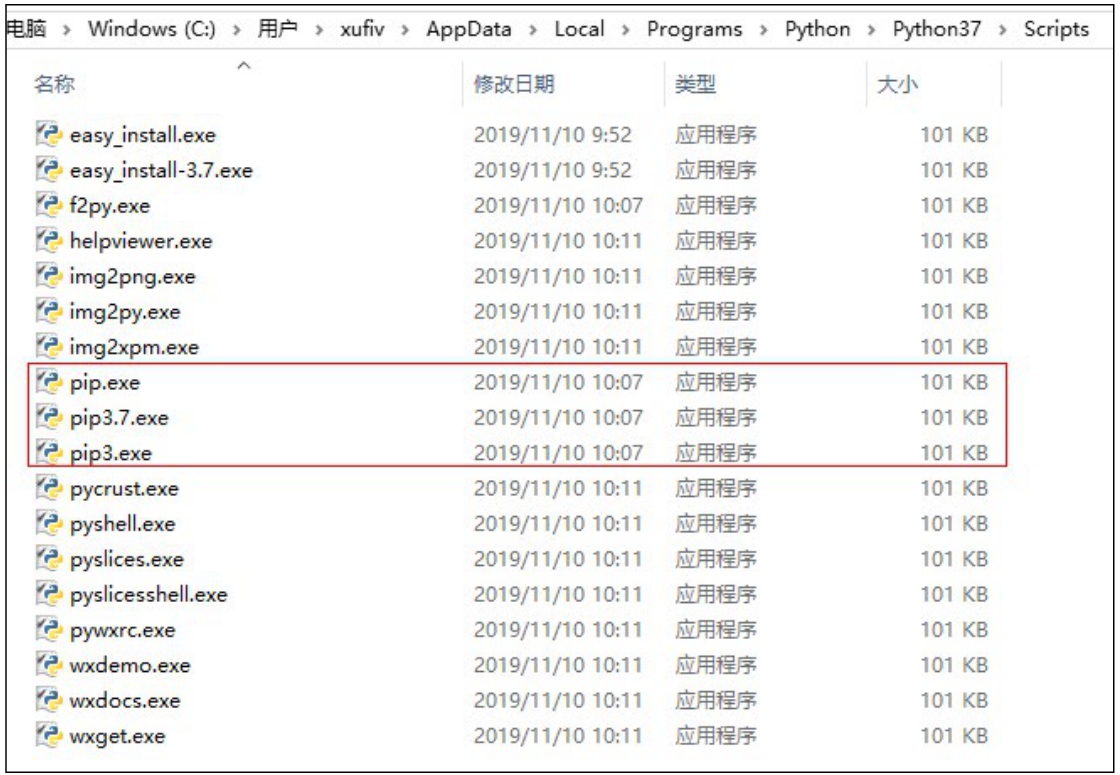The width and height of the screenshot is (1120, 775).
Task: Expand chevron after 电脑 breadcrumb
Action: pyautogui.click(x=66, y=30)
